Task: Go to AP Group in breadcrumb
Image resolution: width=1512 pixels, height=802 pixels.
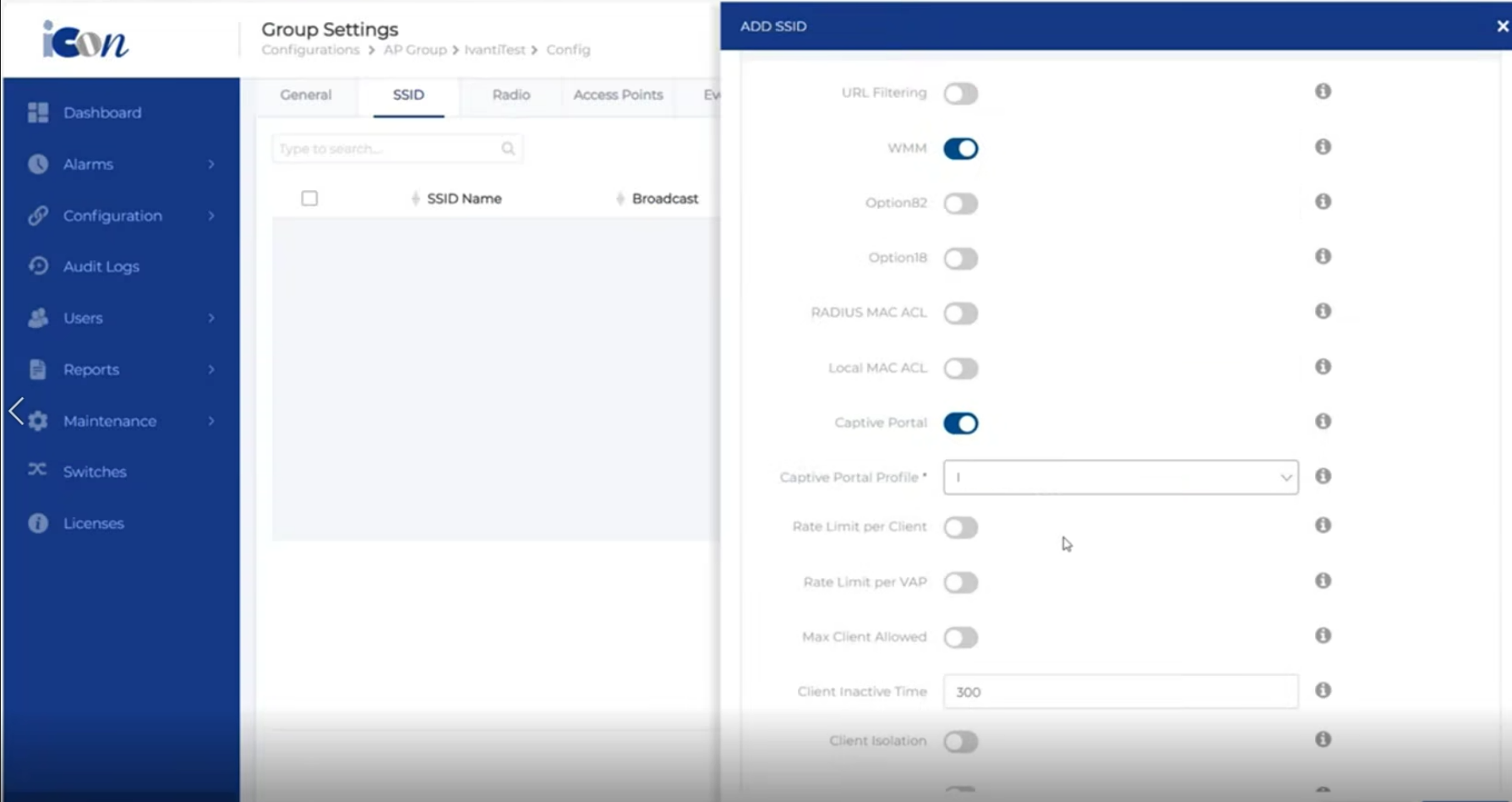Action: click(414, 50)
